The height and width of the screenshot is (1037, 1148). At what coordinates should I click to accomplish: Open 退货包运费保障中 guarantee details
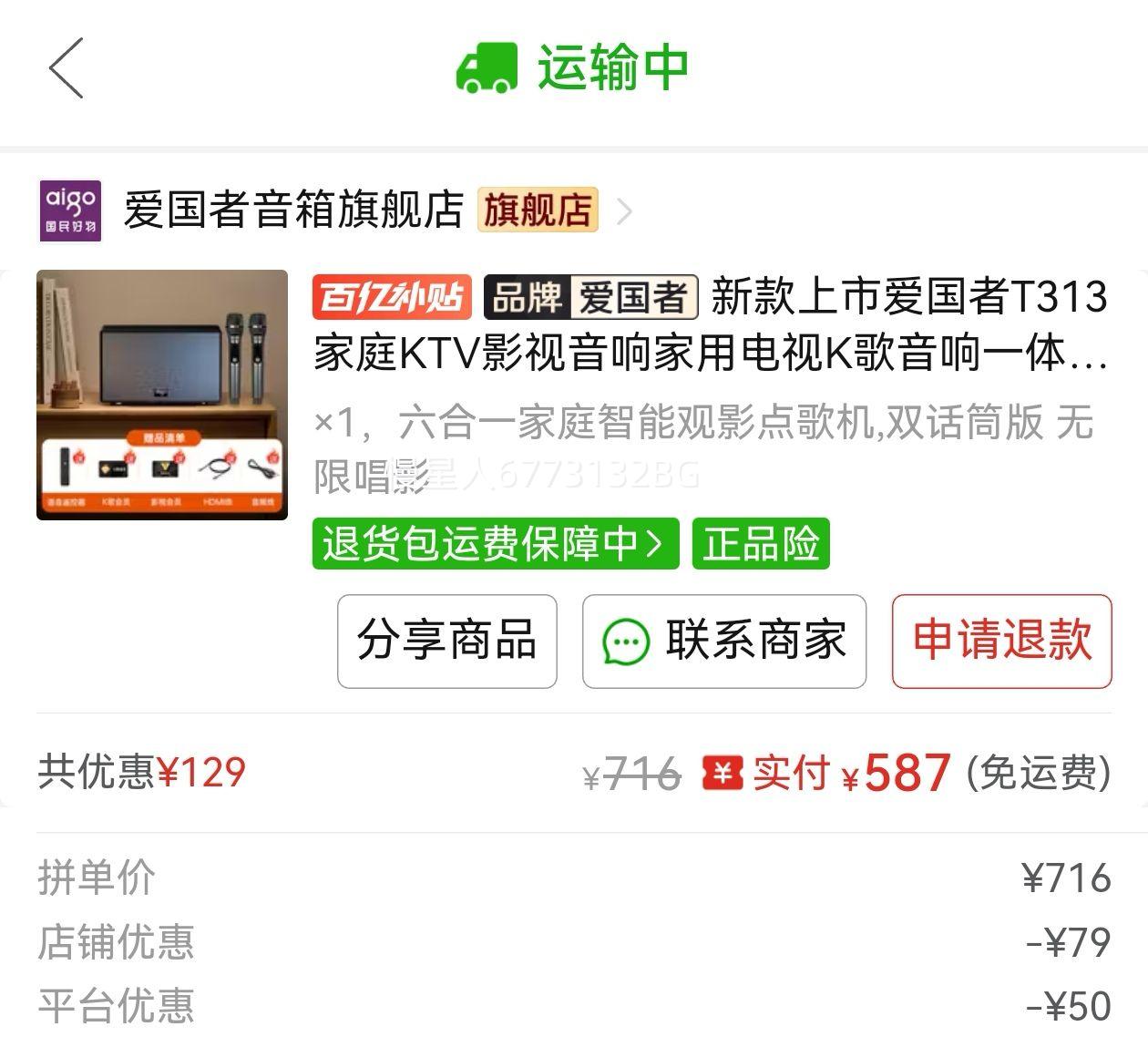pyautogui.click(x=496, y=543)
